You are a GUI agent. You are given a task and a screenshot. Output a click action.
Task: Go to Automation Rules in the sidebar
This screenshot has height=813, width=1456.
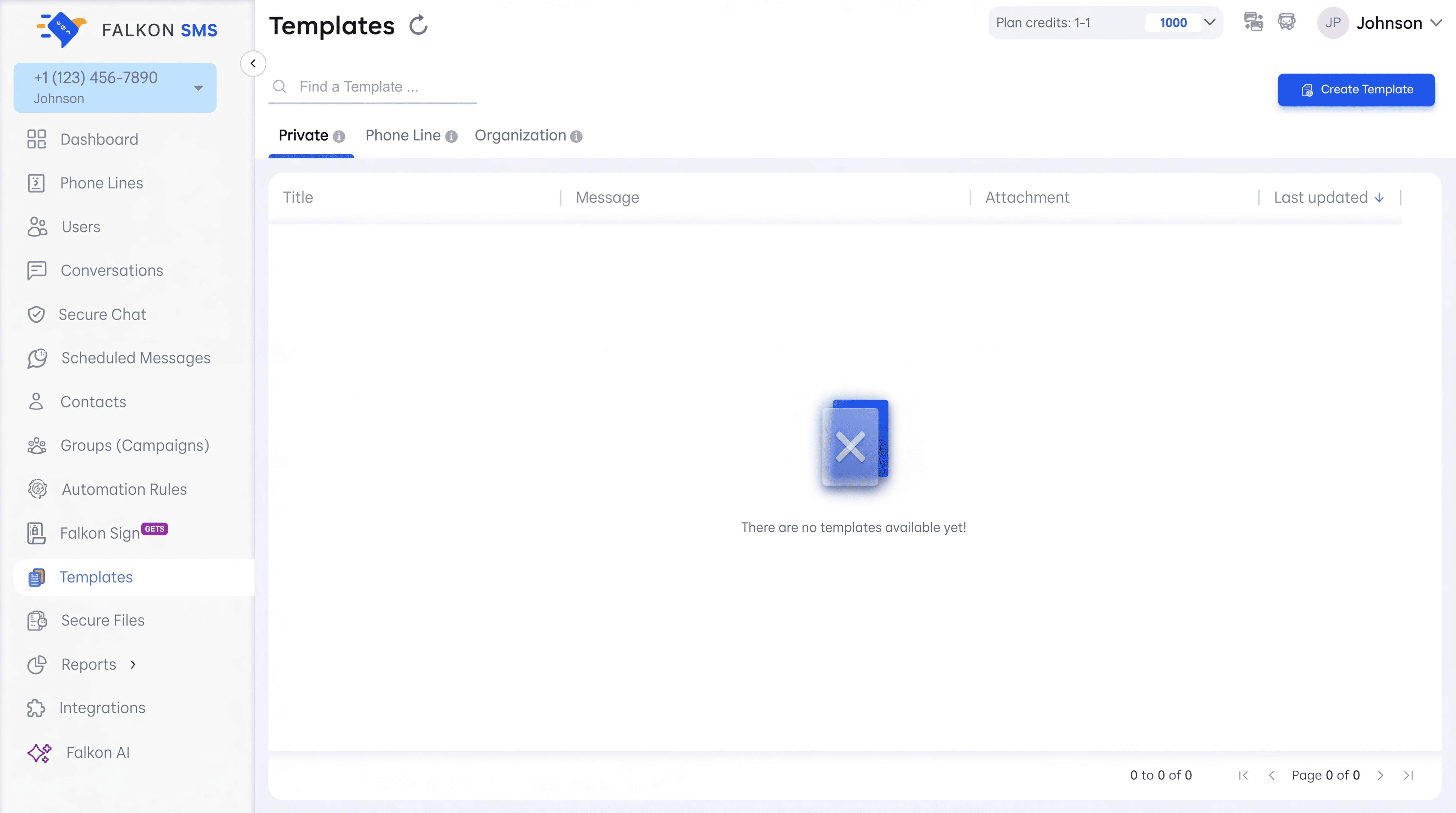click(x=124, y=489)
